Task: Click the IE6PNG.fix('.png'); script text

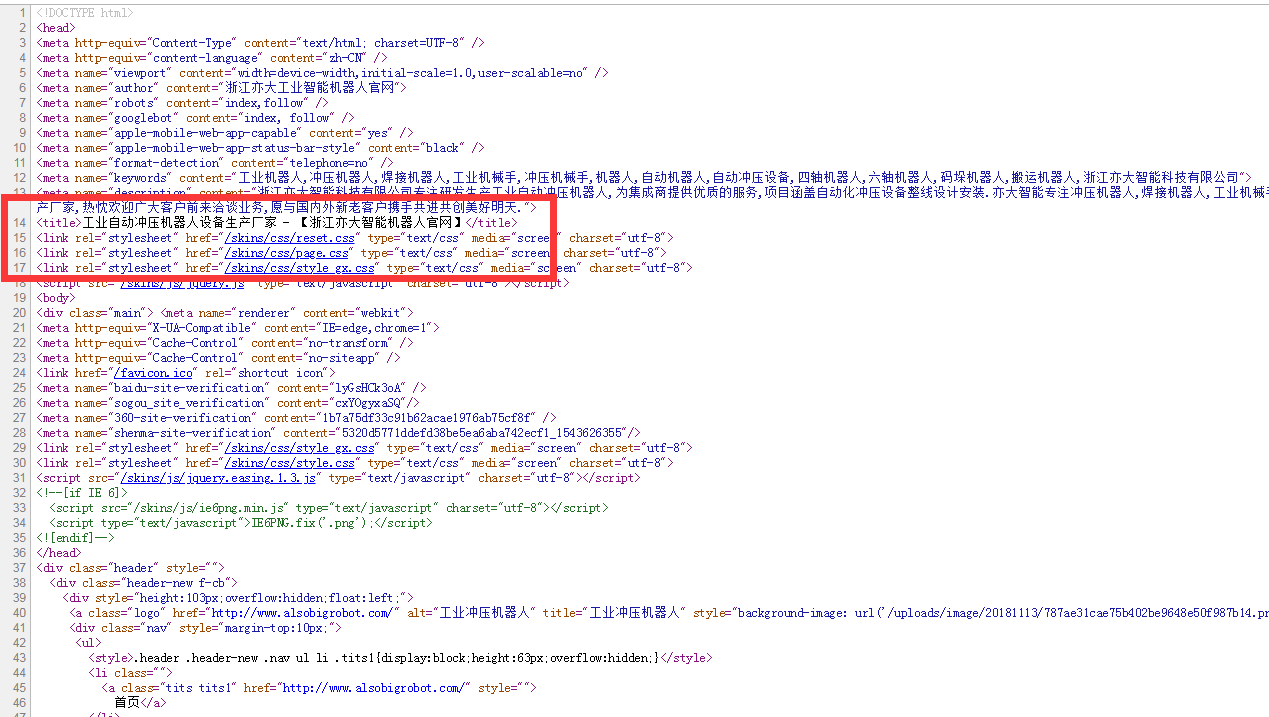Action: (x=311, y=523)
